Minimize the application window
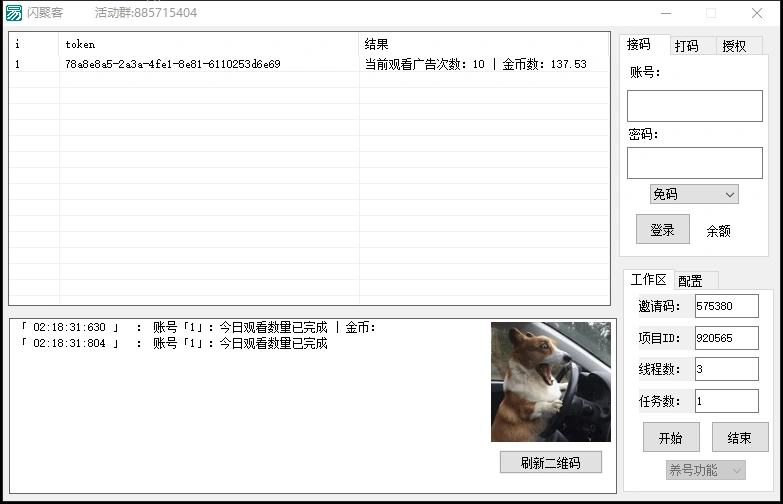783x504 pixels. (665, 13)
